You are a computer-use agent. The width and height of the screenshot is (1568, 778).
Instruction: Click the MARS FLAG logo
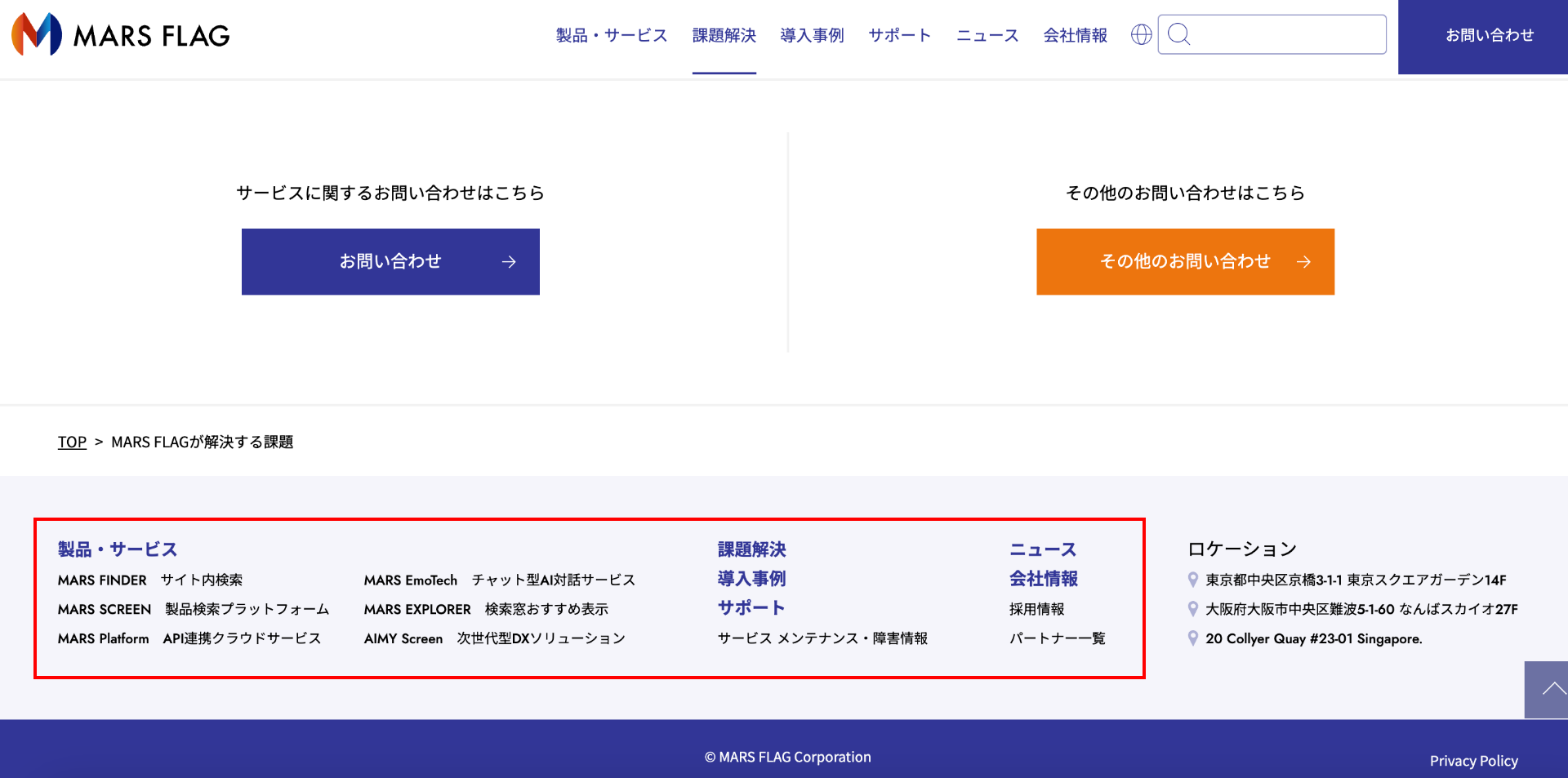pyautogui.click(x=121, y=34)
